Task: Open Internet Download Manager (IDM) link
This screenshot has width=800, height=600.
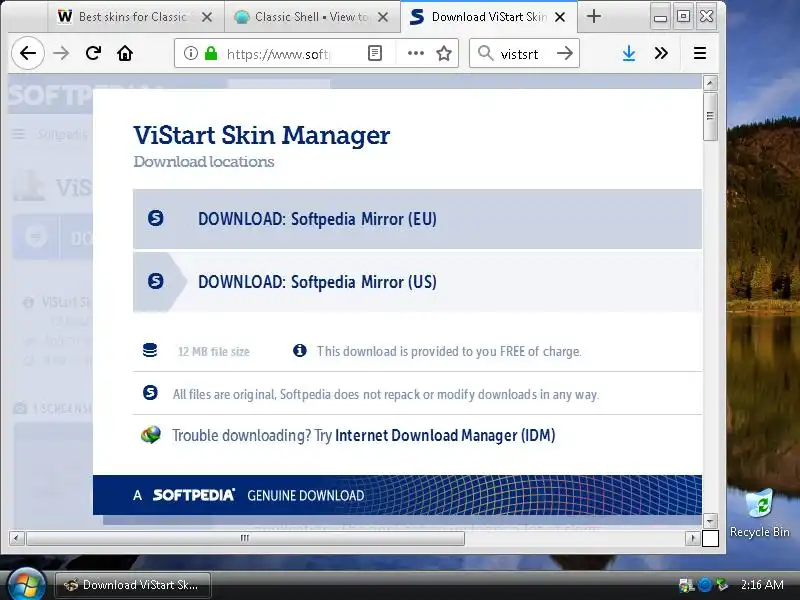Action: (445, 435)
